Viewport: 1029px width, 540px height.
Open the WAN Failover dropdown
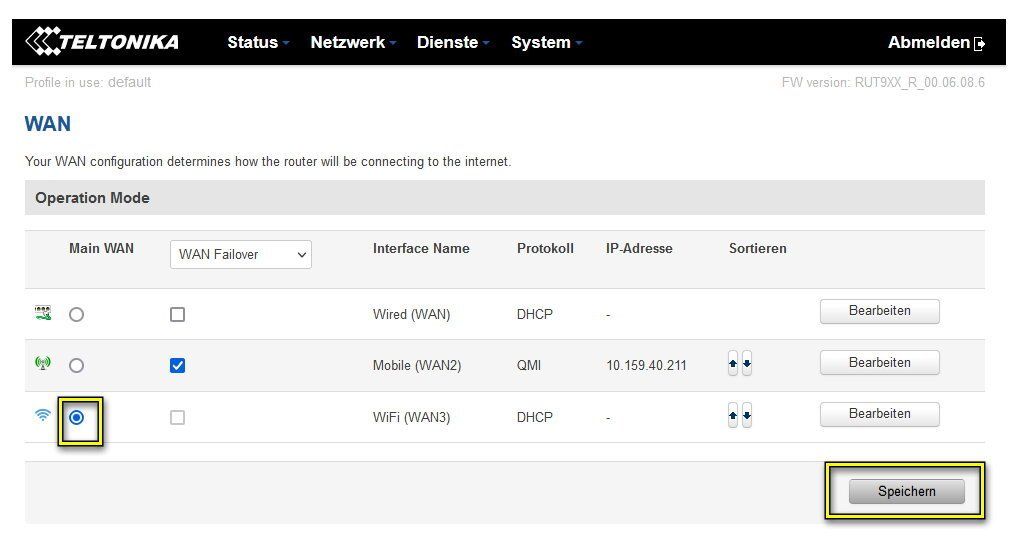pos(241,255)
